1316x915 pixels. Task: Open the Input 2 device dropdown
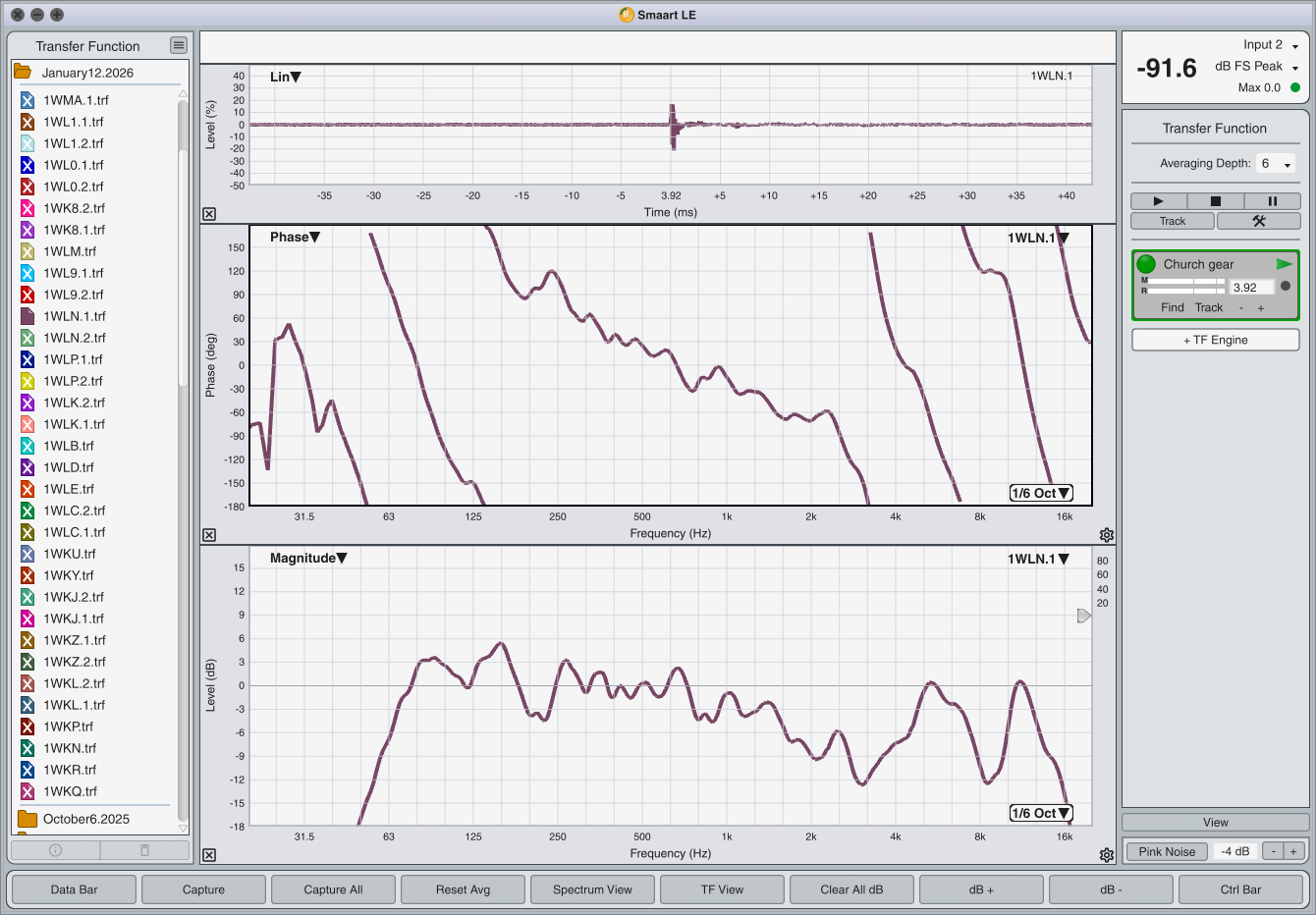[1294, 46]
